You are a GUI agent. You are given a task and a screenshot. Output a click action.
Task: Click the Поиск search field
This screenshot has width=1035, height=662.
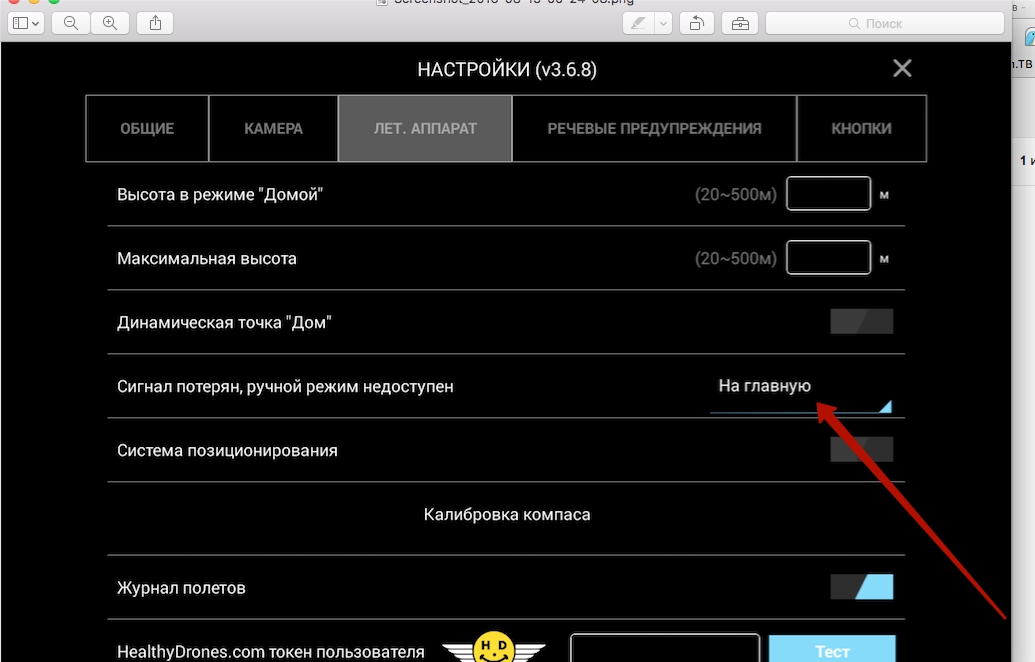(884, 23)
